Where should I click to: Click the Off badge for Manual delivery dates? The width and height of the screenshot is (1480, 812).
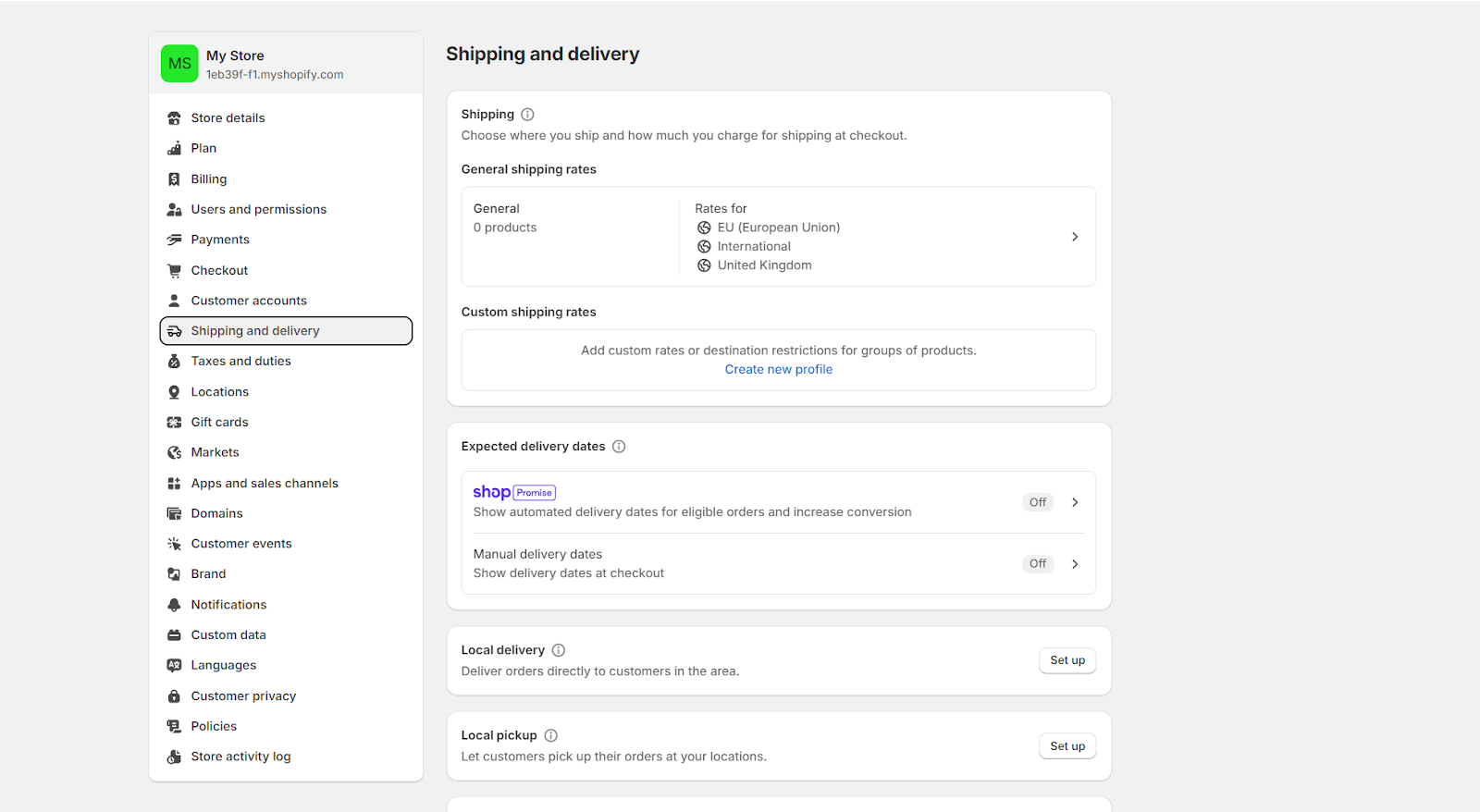(1038, 564)
